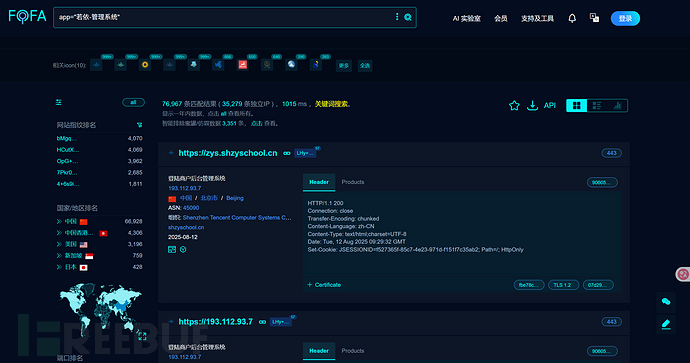The height and width of the screenshot is (363, 690).
Task: Open the API link
Action: click(550, 106)
